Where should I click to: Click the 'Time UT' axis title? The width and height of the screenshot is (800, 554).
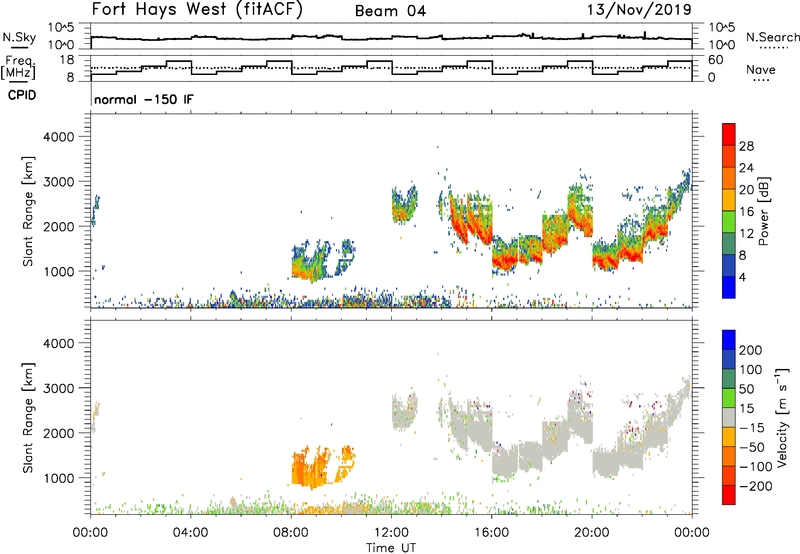391,548
